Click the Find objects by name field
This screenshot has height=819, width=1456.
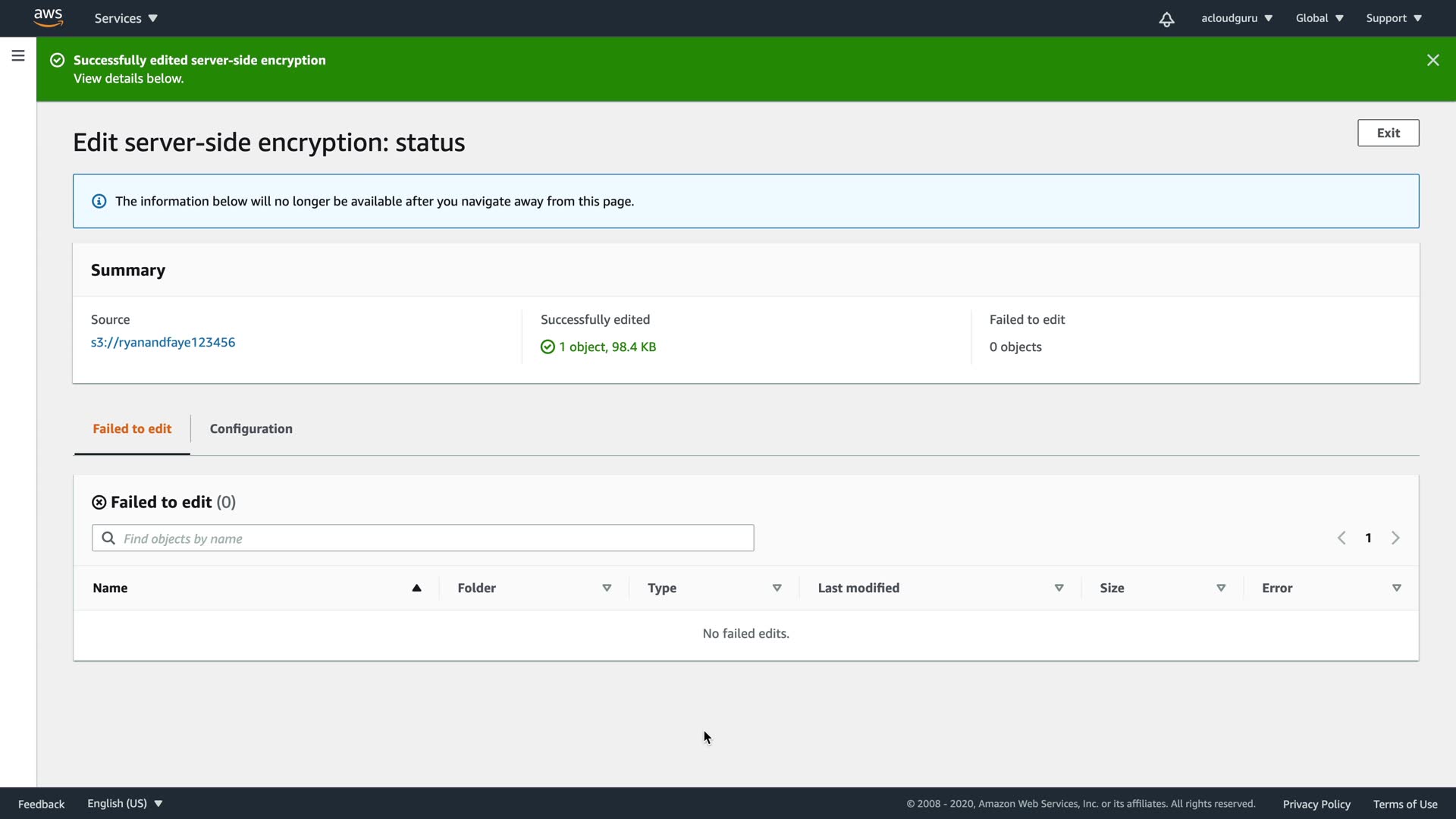tap(432, 538)
